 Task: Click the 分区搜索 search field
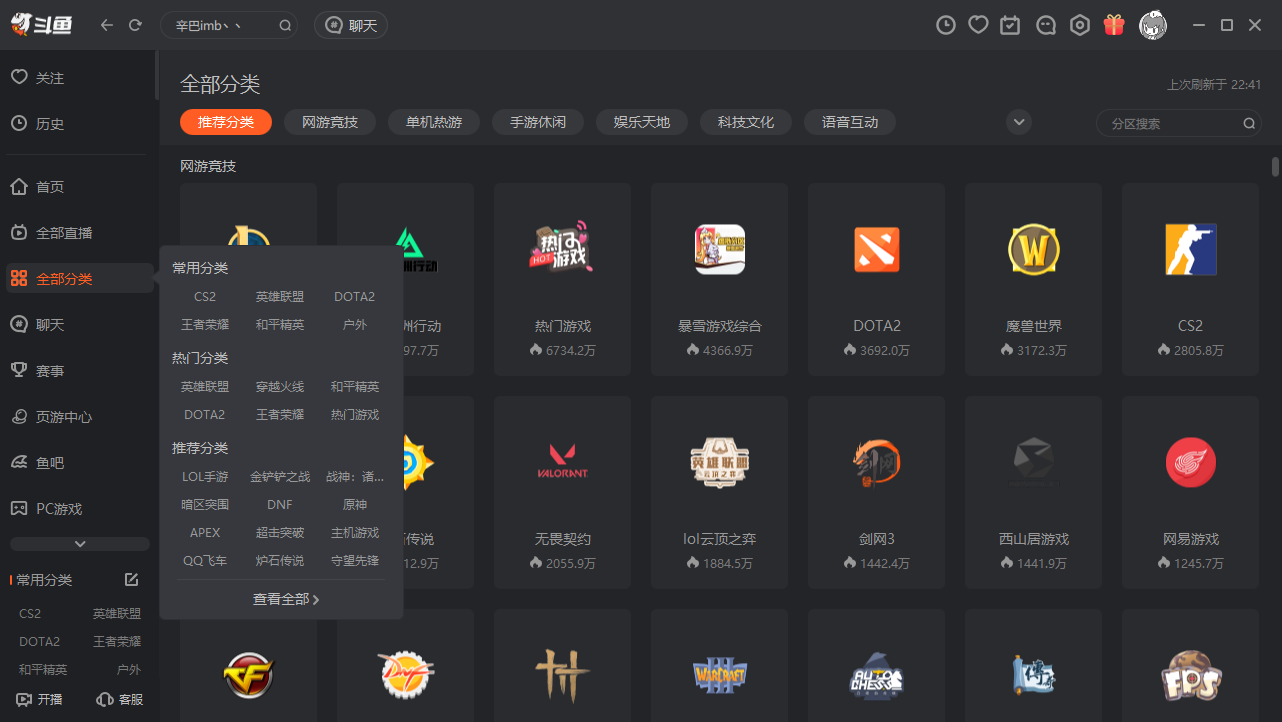1179,124
